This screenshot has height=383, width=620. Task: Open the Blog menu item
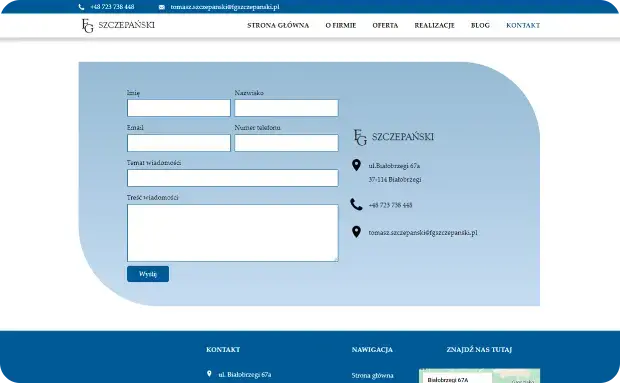coord(480,25)
